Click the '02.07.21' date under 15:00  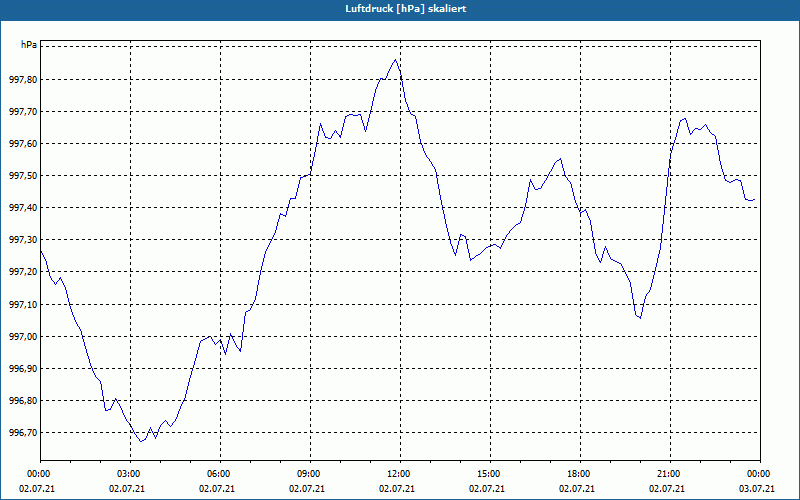point(487,489)
